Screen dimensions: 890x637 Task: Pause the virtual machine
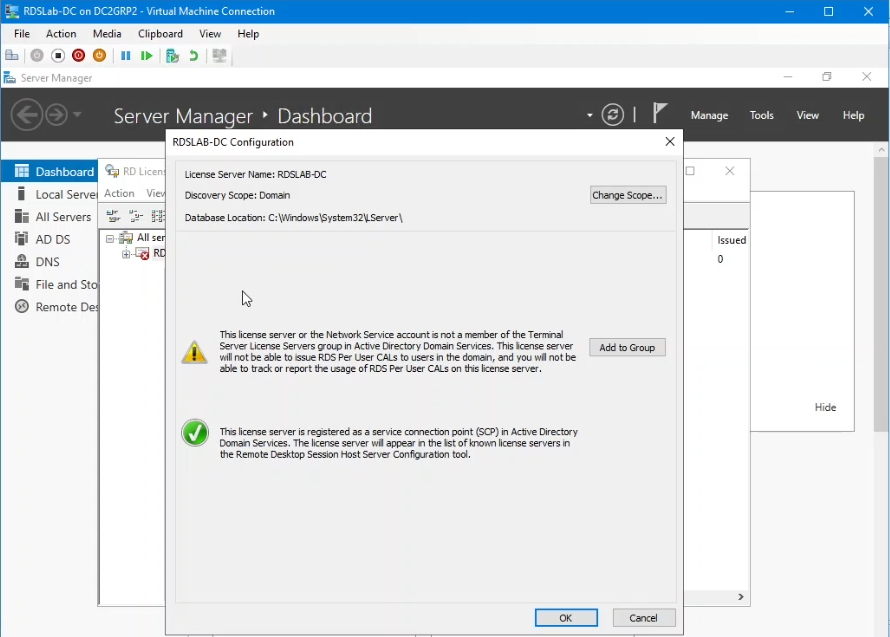tap(126, 56)
